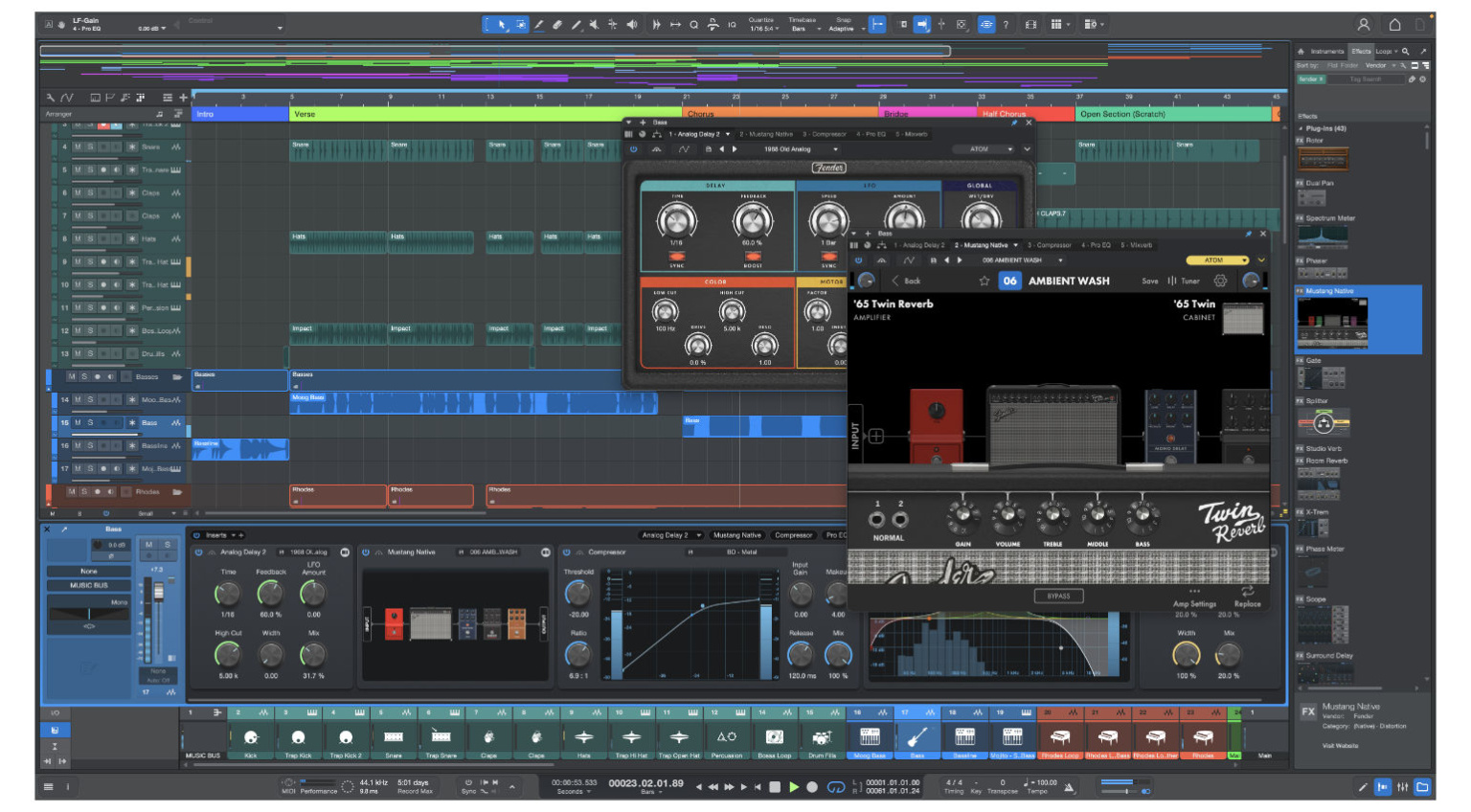The width and height of the screenshot is (1471, 812).
Task: Select the Eraser tool
Action: pos(557,24)
